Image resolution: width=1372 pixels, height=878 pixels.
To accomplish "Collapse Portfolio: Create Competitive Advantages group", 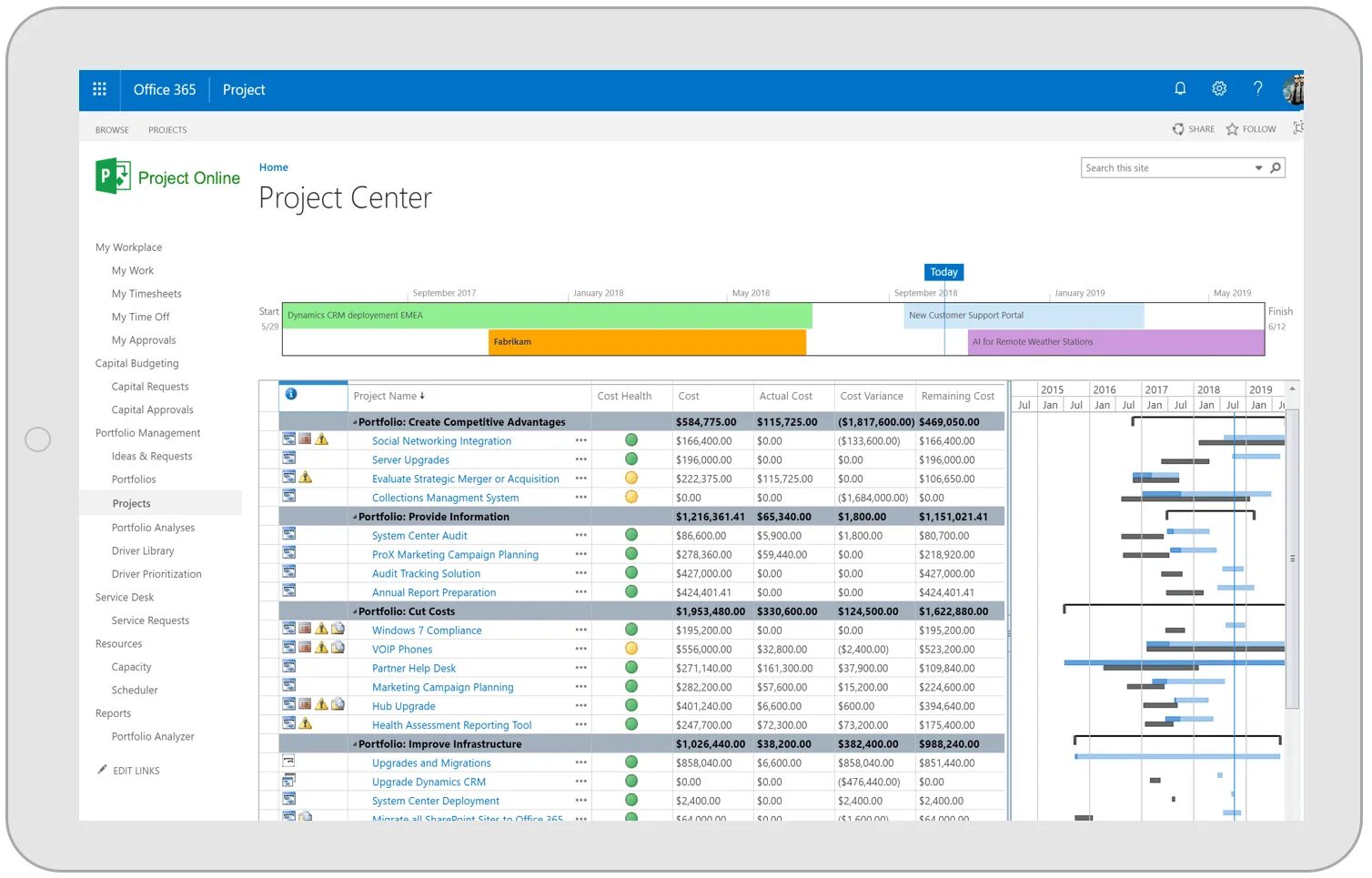I will tap(355, 422).
